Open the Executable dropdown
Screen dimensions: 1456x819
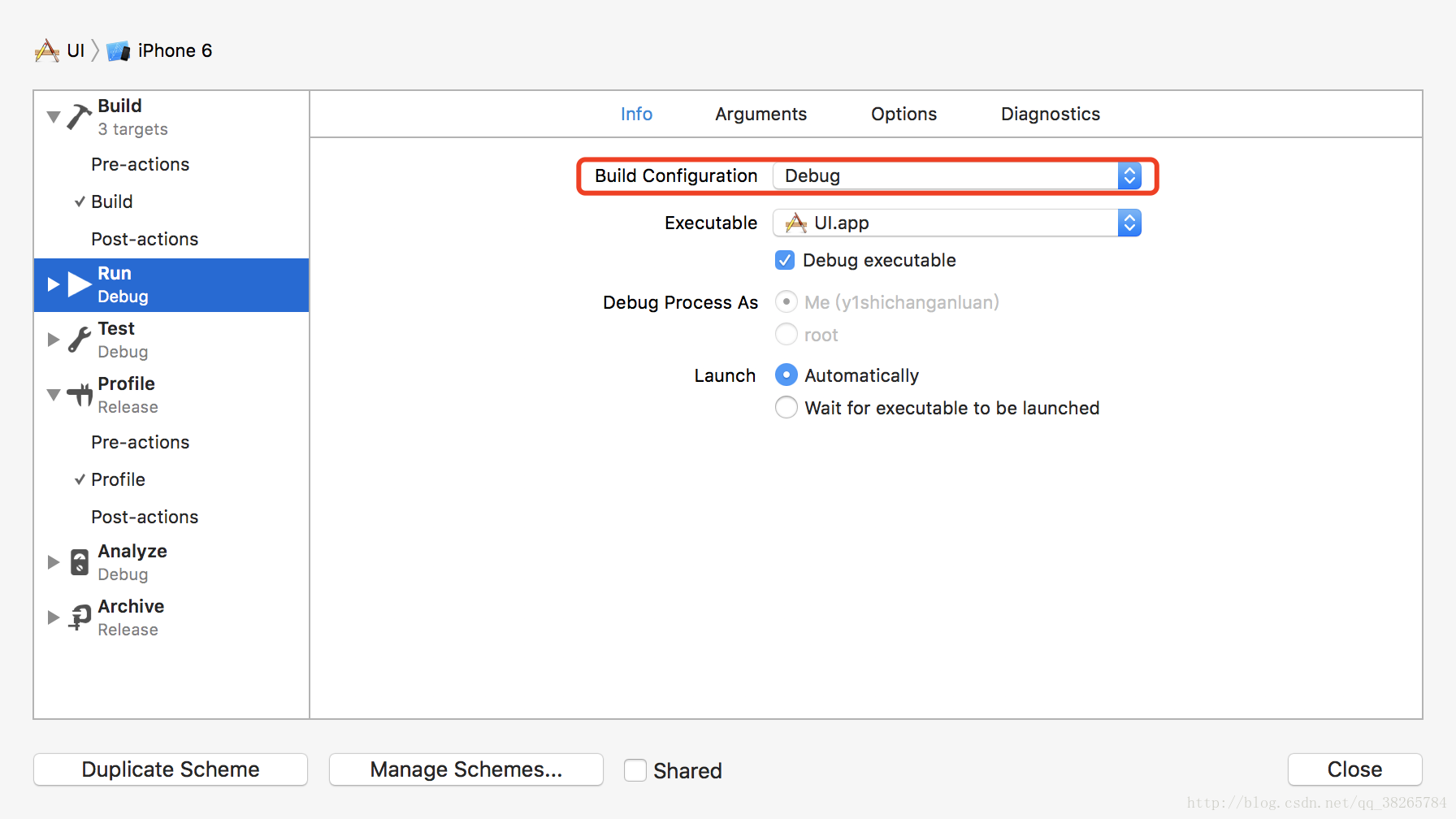pyautogui.click(x=957, y=223)
